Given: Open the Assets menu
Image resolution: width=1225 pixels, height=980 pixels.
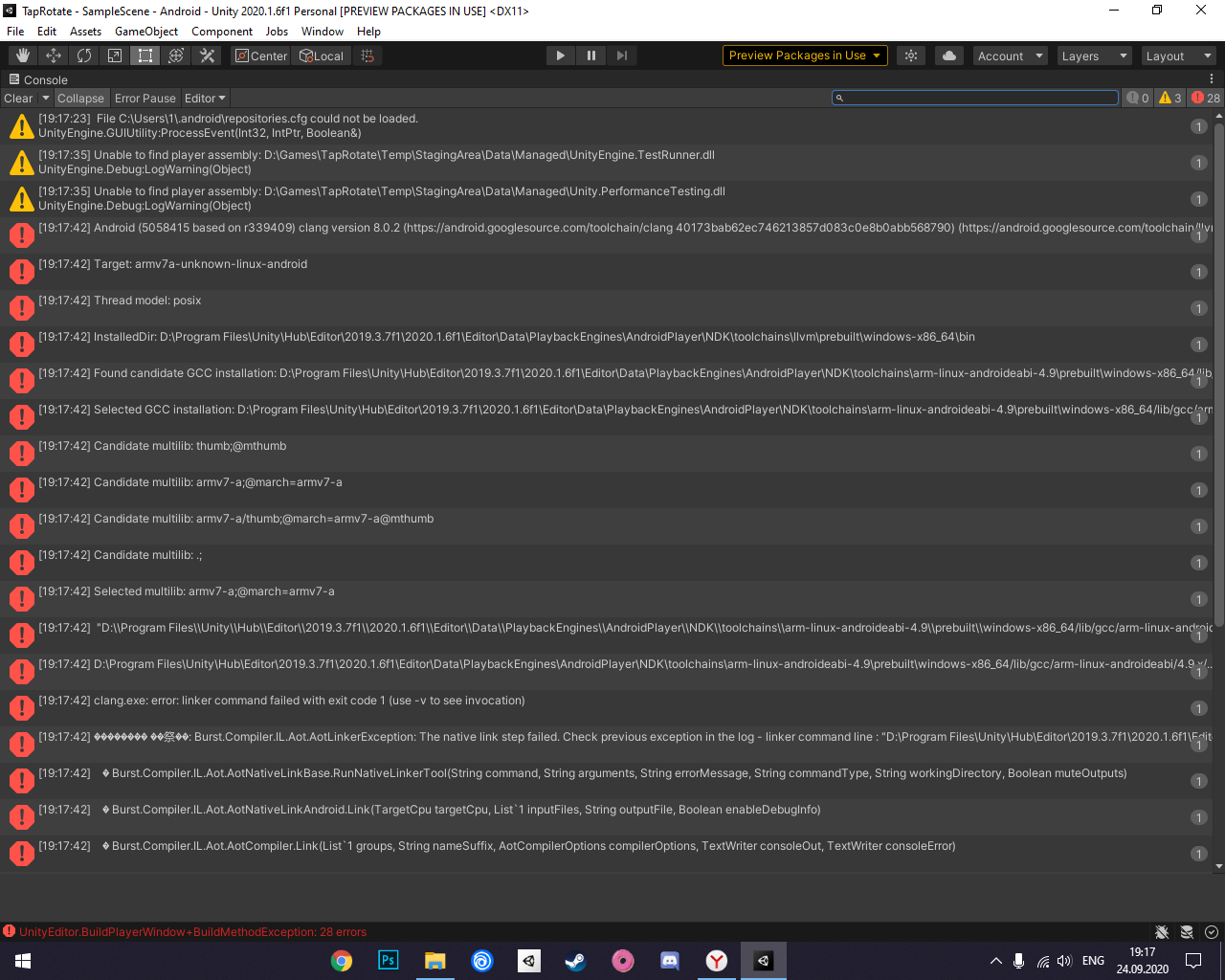Looking at the screenshot, I should [x=85, y=31].
